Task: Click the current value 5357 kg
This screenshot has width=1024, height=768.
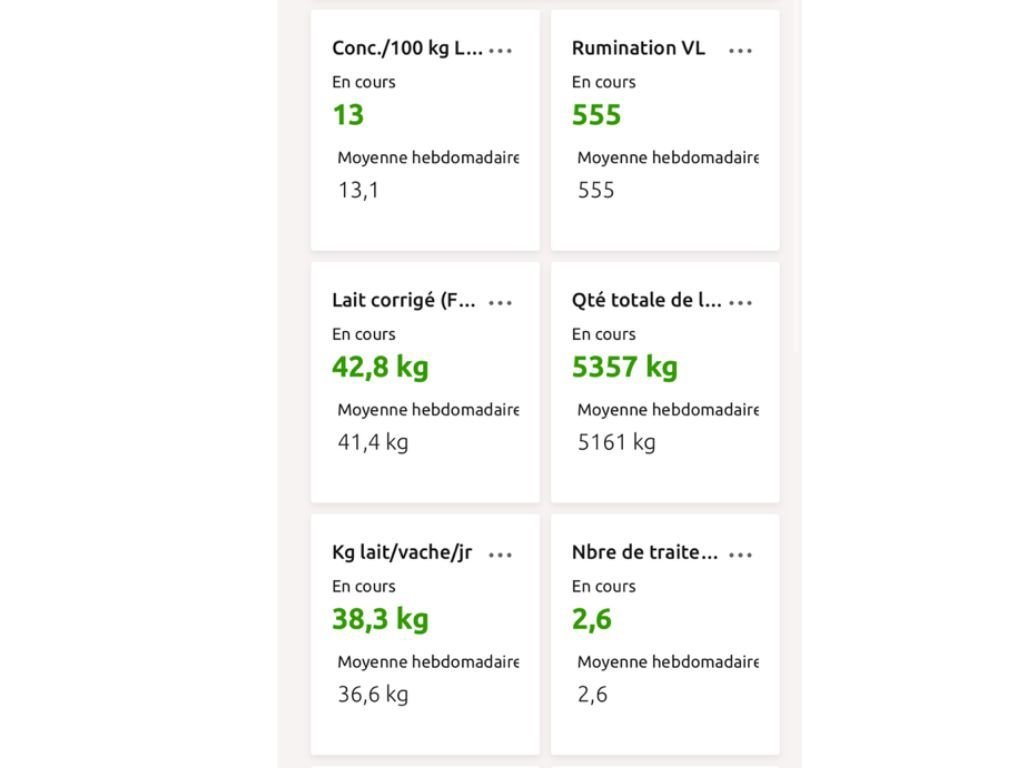Action: (625, 367)
